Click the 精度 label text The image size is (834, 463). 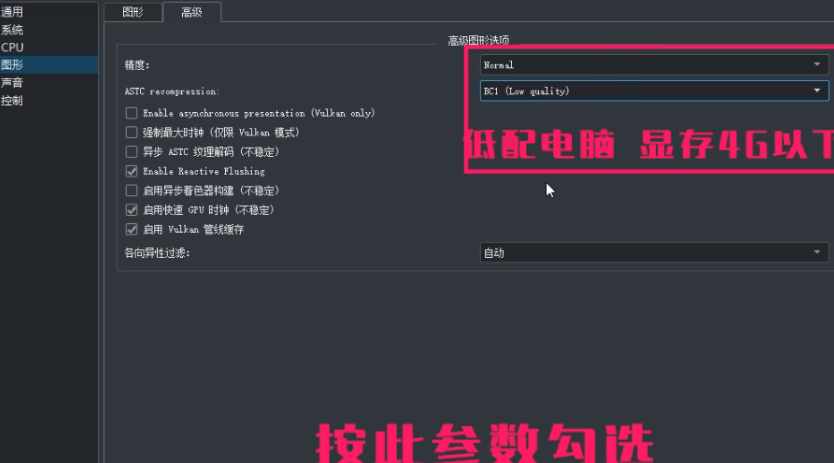tap(137, 65)
